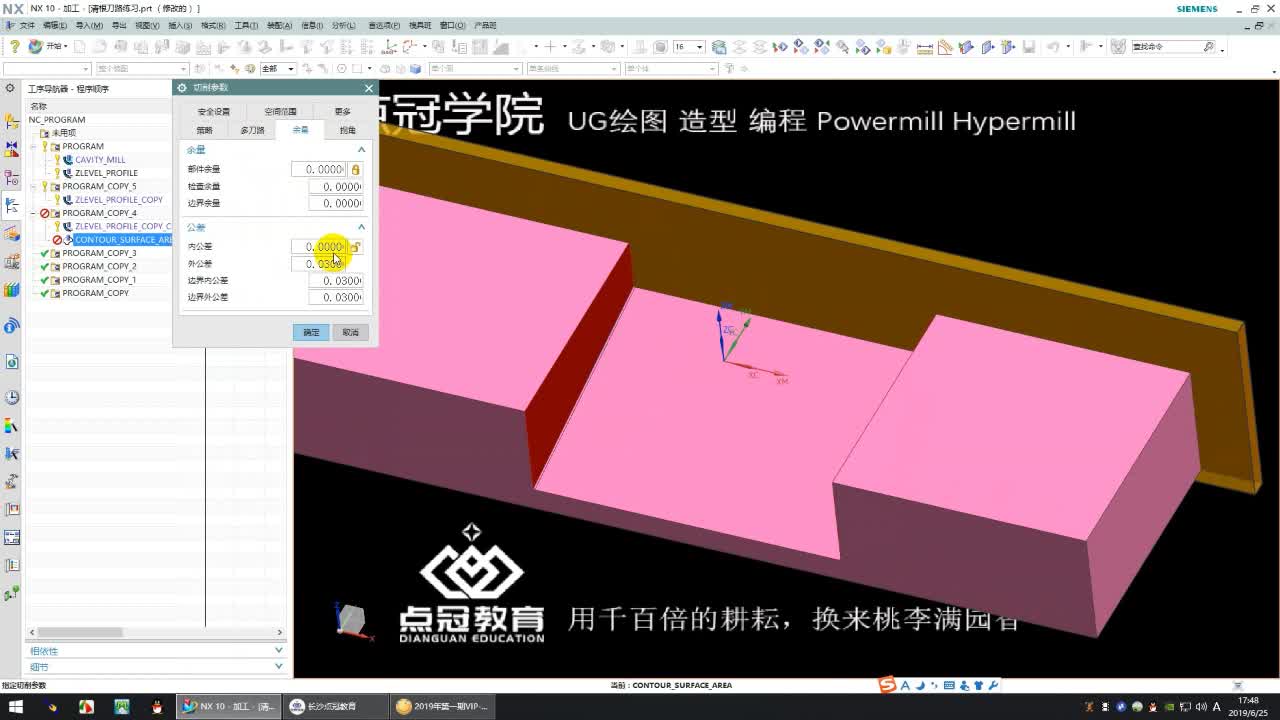Image resolution: width=1280 pixels, height=720 pixels.
Task: Click the gear icon on the 切削参数 dialog title bar
Action: pos(183,86)
